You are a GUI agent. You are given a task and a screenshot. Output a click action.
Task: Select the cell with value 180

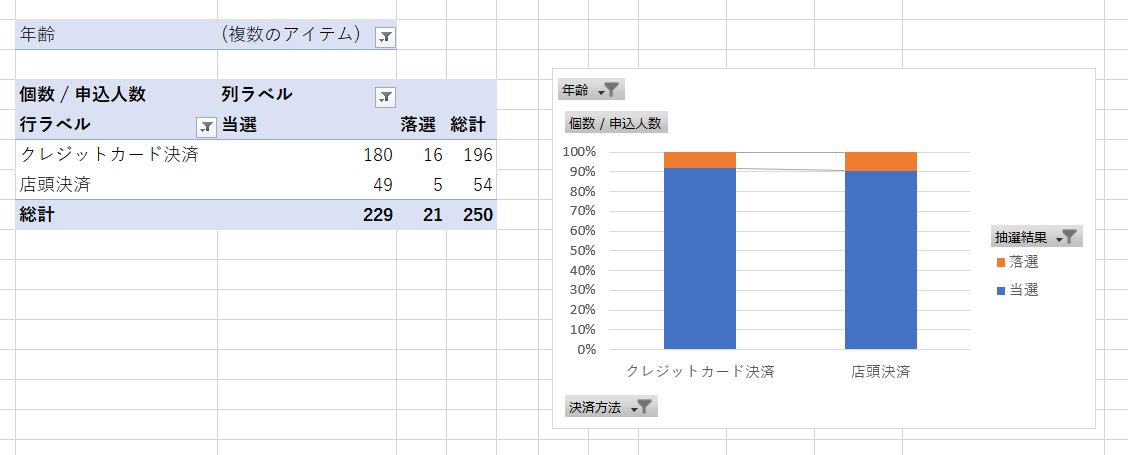pos(307,155)
